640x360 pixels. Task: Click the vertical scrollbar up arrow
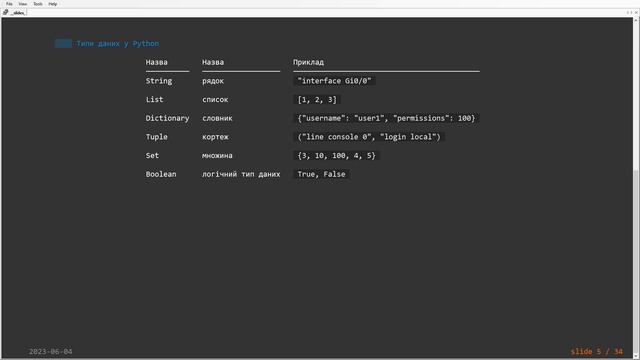tap(636, 20)
